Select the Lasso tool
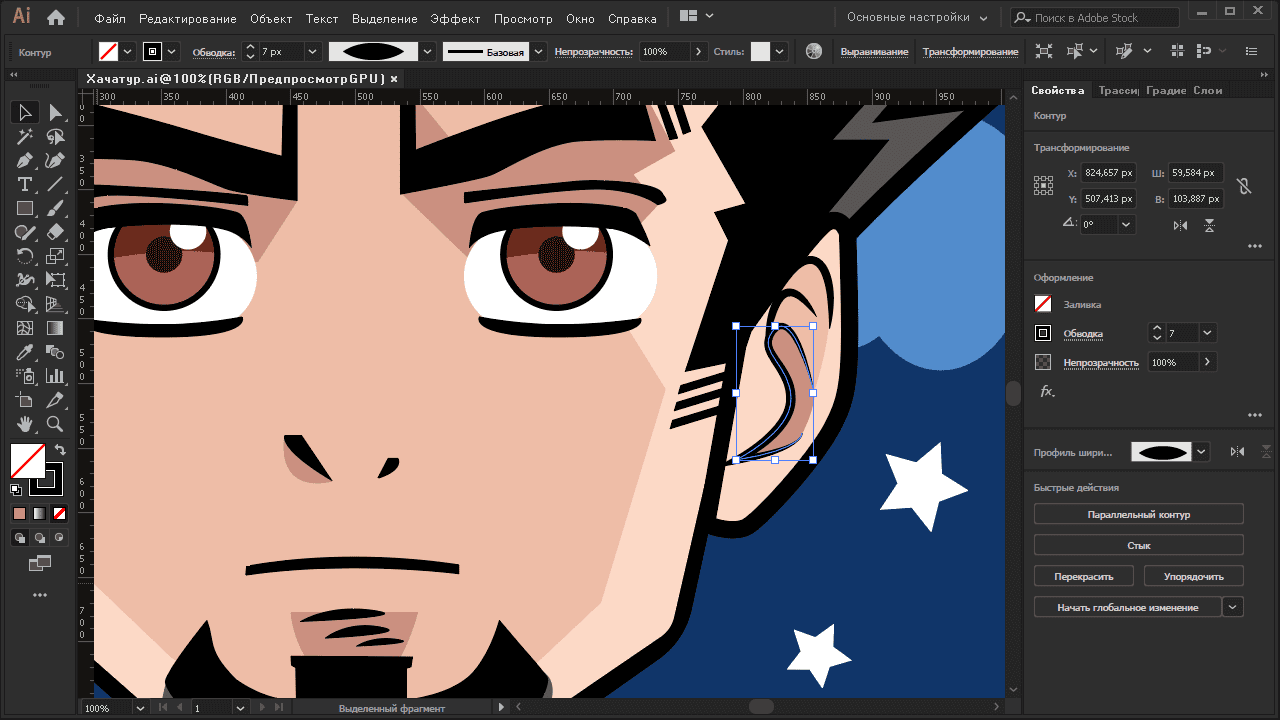The height and width of the screenshot is (720, 1280). (55, 137)
